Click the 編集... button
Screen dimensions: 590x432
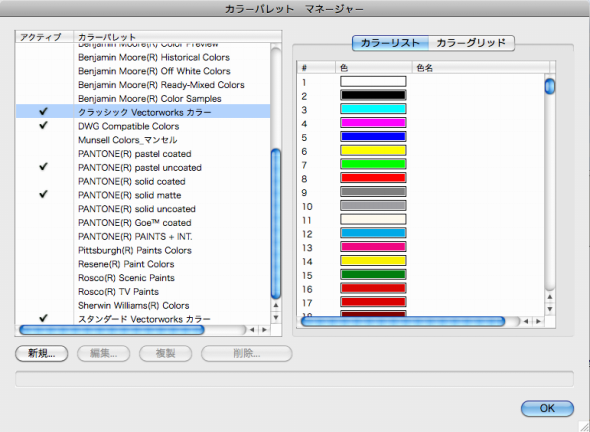click(x=103, y=354)
